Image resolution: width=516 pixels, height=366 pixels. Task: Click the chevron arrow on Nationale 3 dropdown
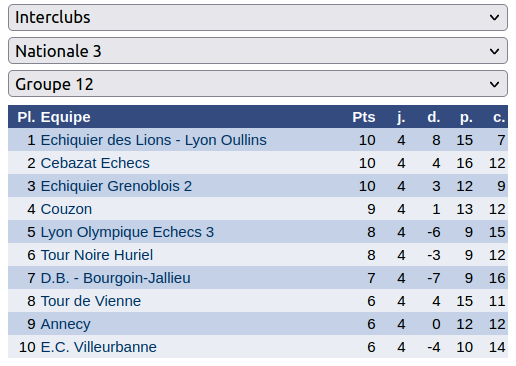point(494,51)
